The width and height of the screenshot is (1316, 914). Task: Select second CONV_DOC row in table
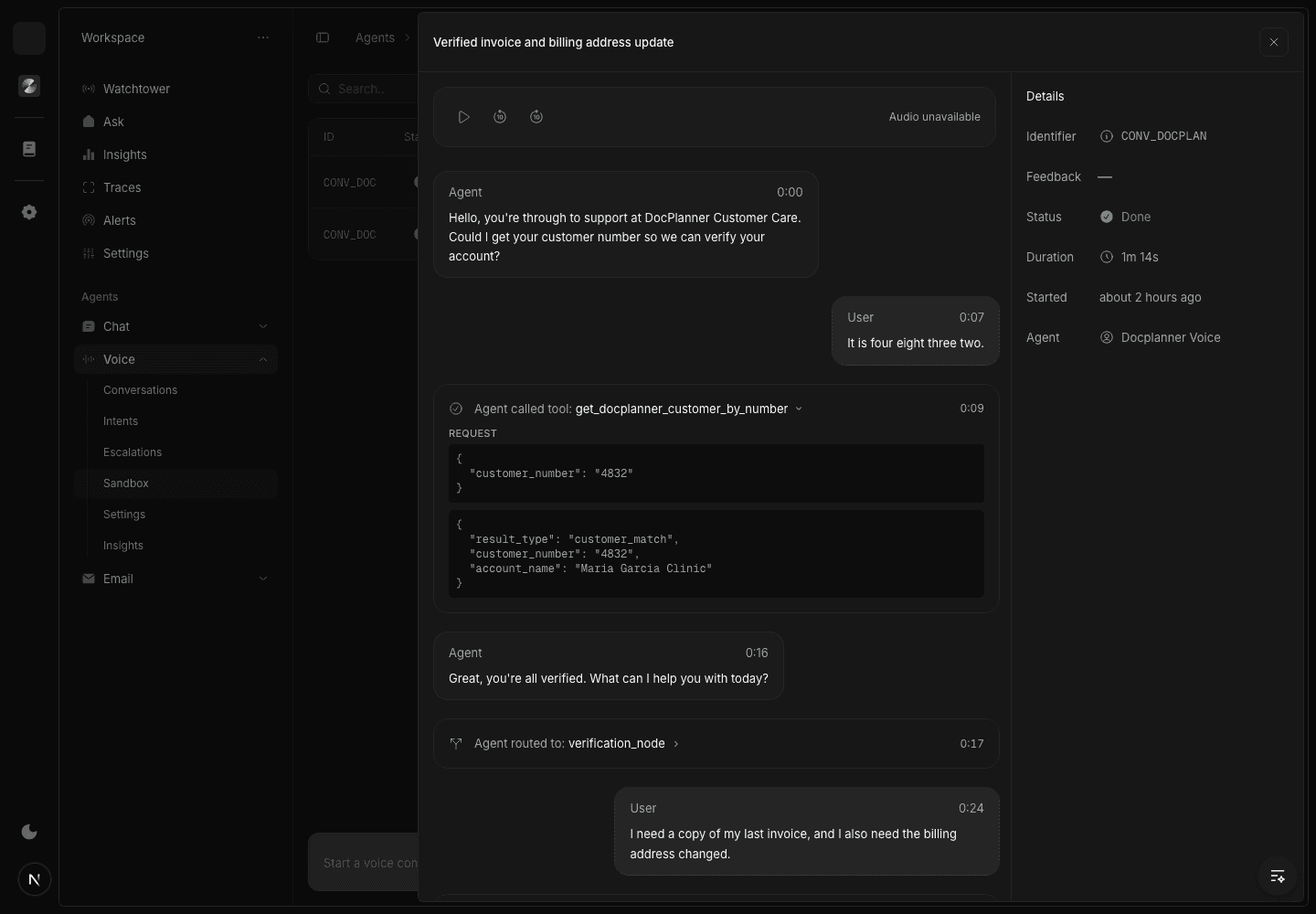[x=364, y=235]
